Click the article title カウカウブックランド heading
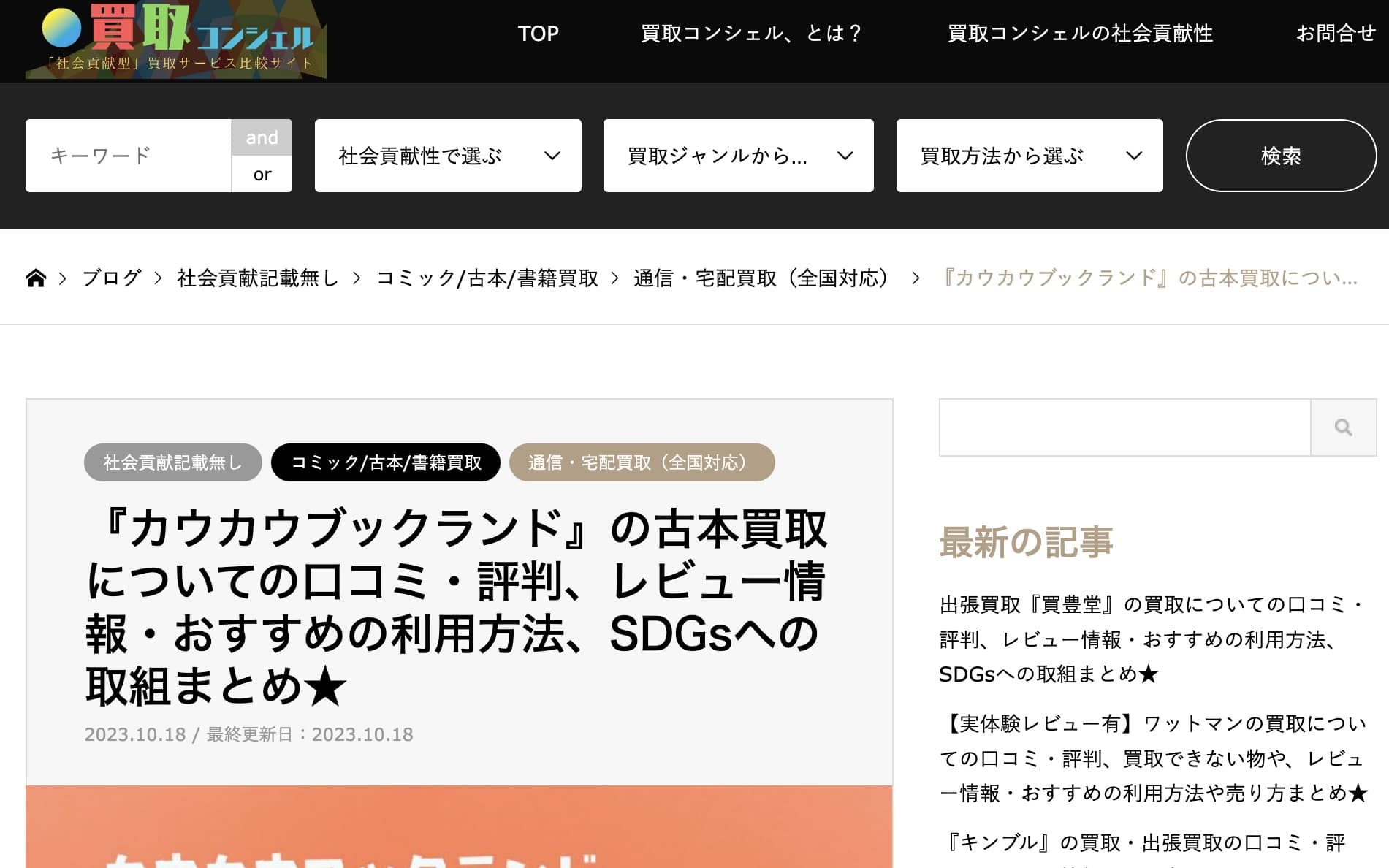Screen dimensions: 1389x868 pos(456,607)
